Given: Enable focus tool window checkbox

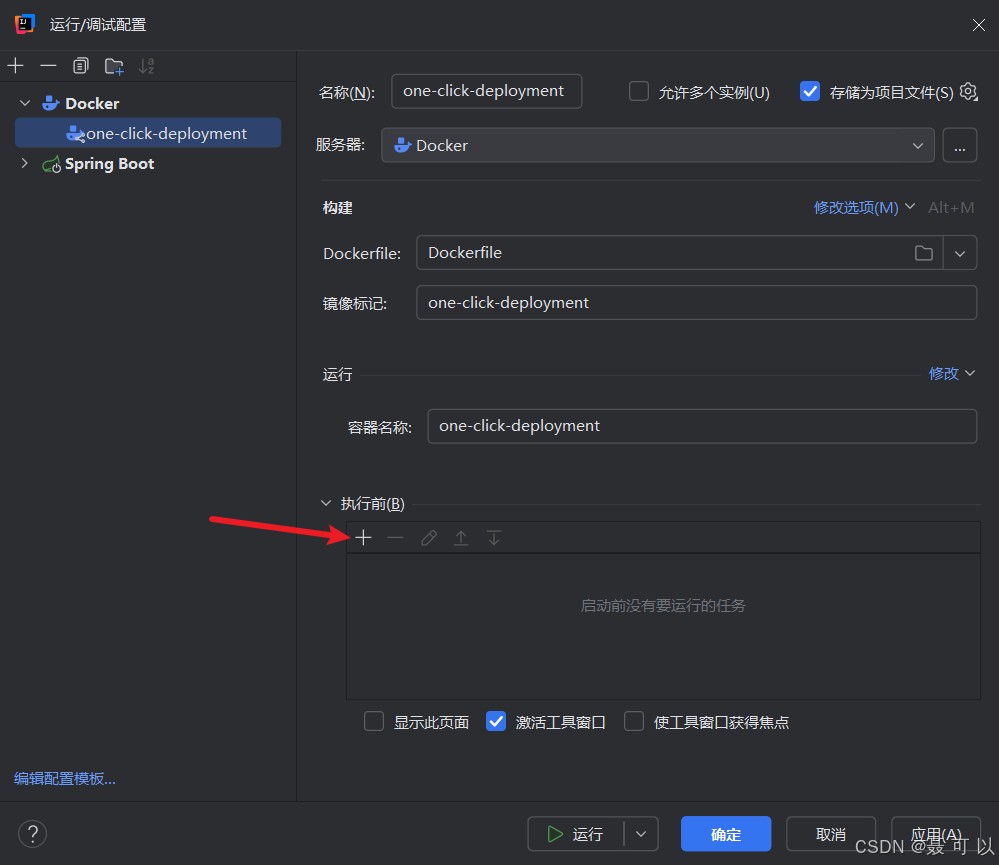Looking at the screenshot, I should [x=634, y=722].
